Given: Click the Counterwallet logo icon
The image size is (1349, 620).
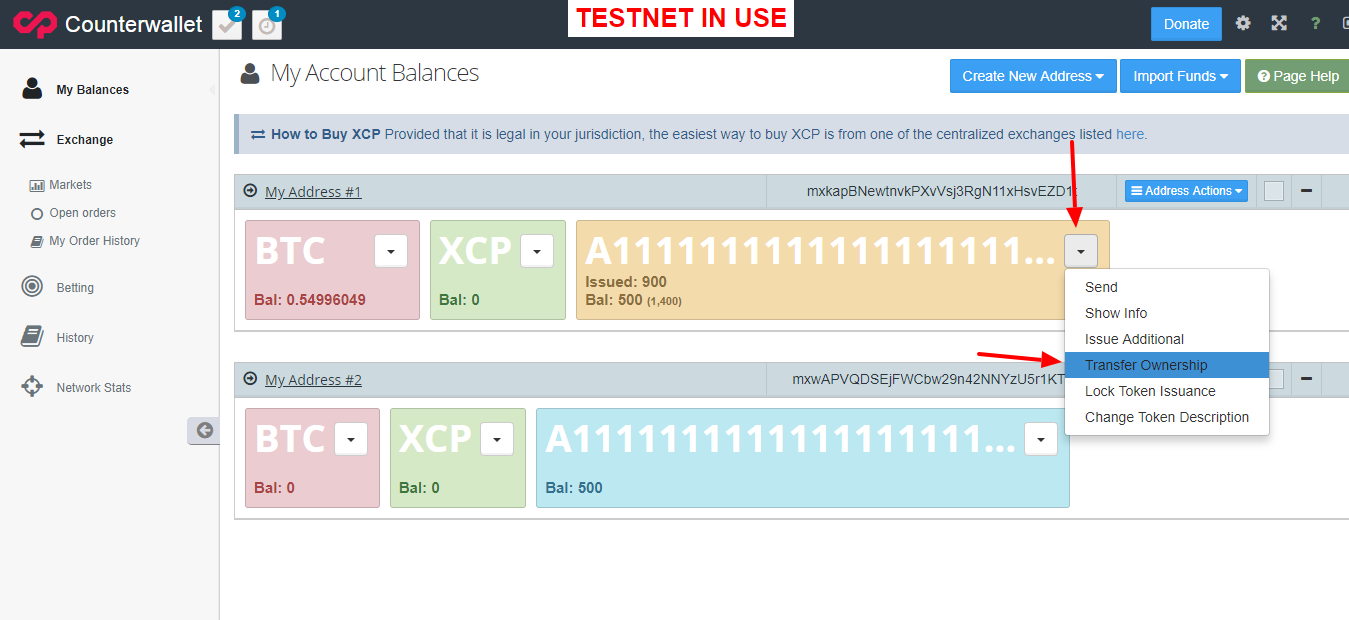Looking at the screenshot, I should click(34, 24).
